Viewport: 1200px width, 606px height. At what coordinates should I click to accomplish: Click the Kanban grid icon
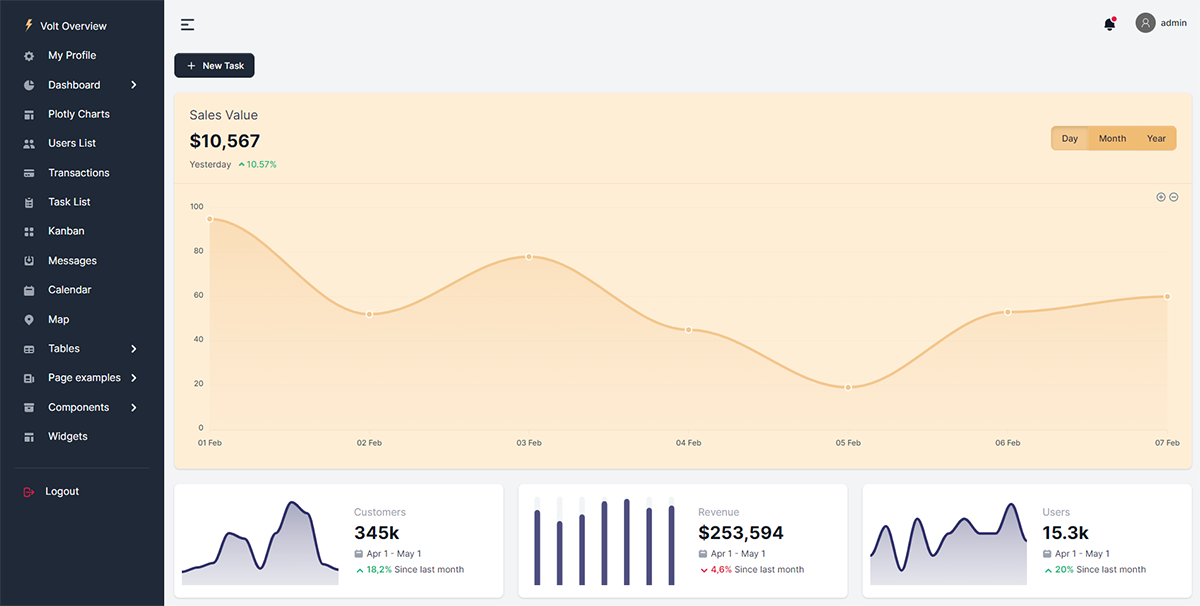click(29, 231)
